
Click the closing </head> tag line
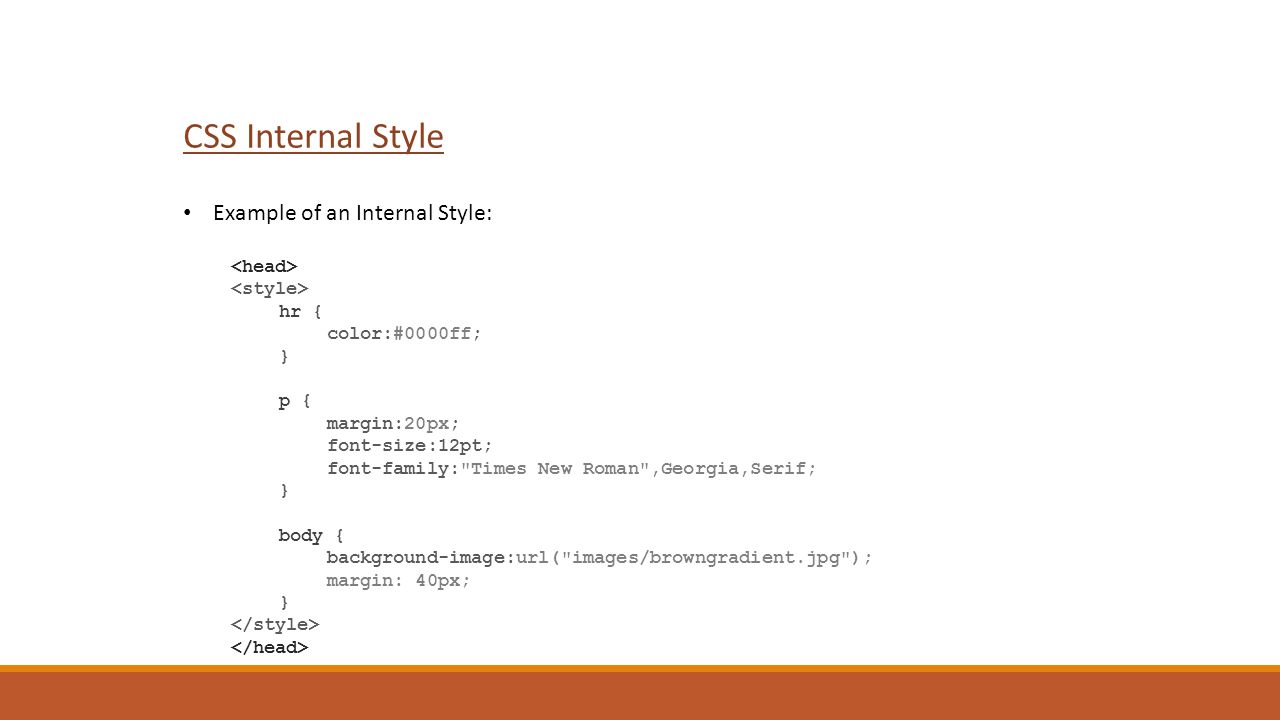[270, 647]
